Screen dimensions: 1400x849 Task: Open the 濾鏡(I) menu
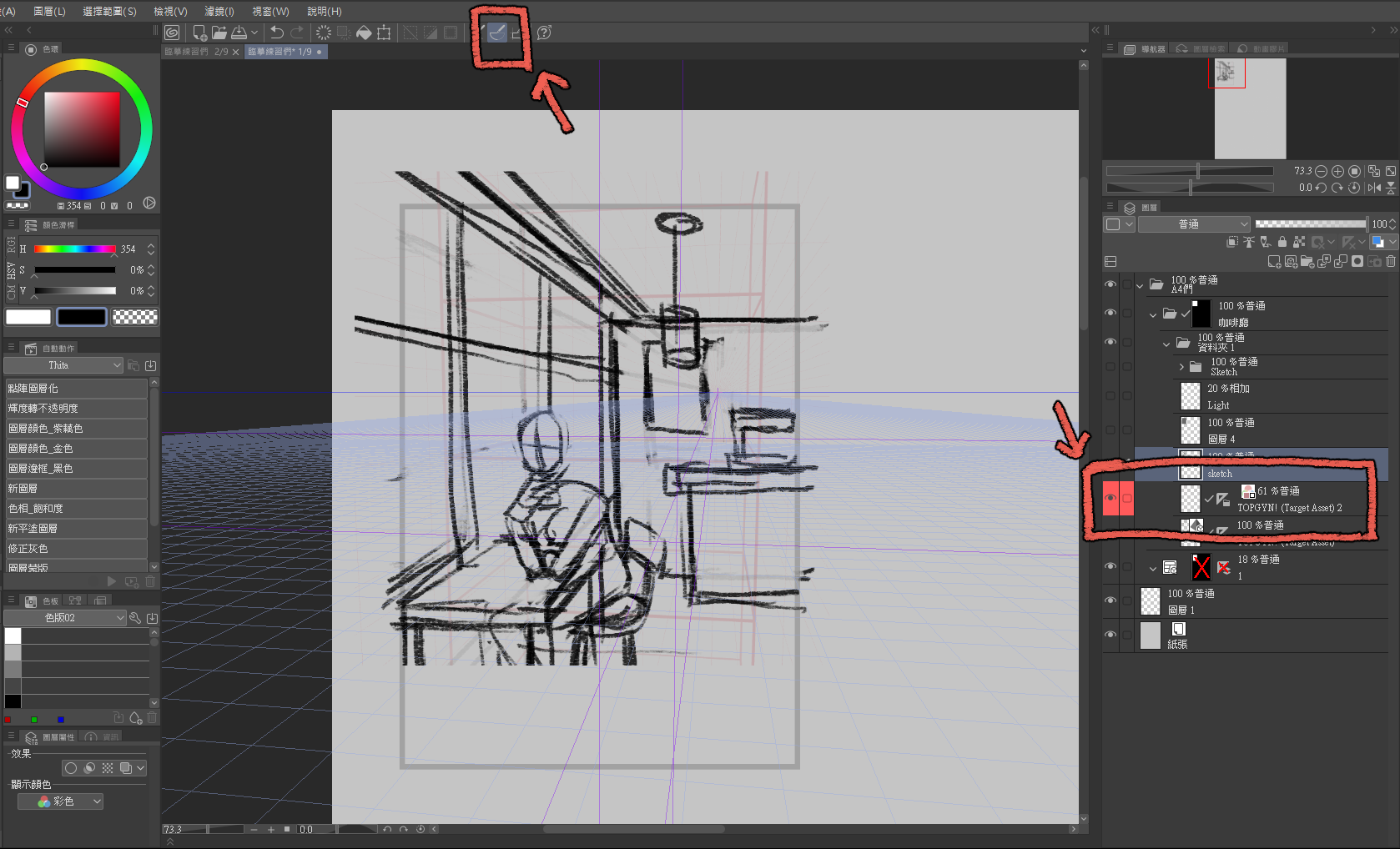click(219, 11)
